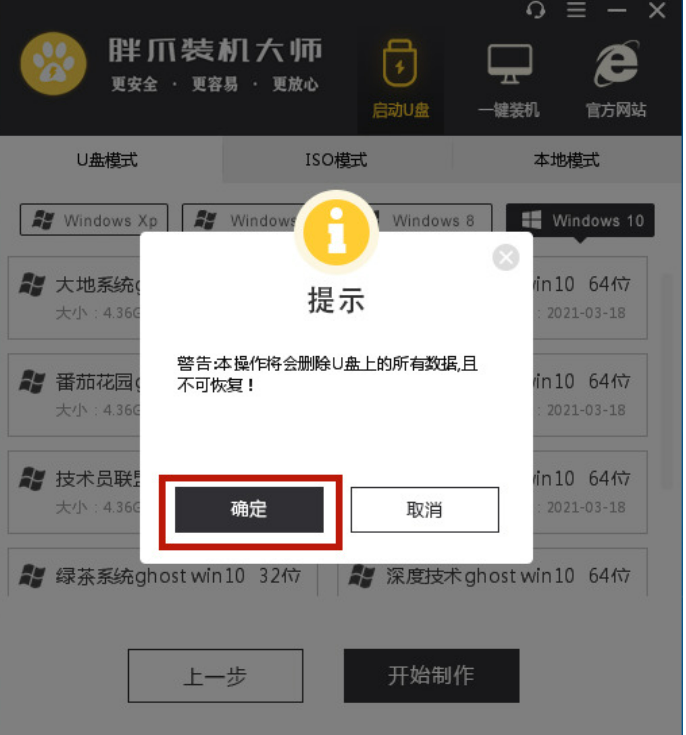Select the Windows 10 category
The width and height of the screenshot is (686, 735).
(580, 220)
